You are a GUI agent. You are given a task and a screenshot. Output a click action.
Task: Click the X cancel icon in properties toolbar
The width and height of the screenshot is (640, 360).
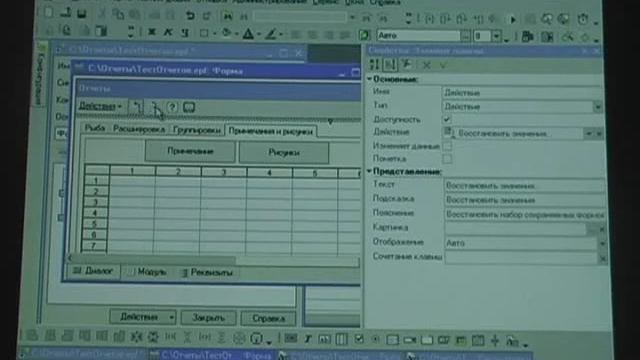tap(427, 65)
